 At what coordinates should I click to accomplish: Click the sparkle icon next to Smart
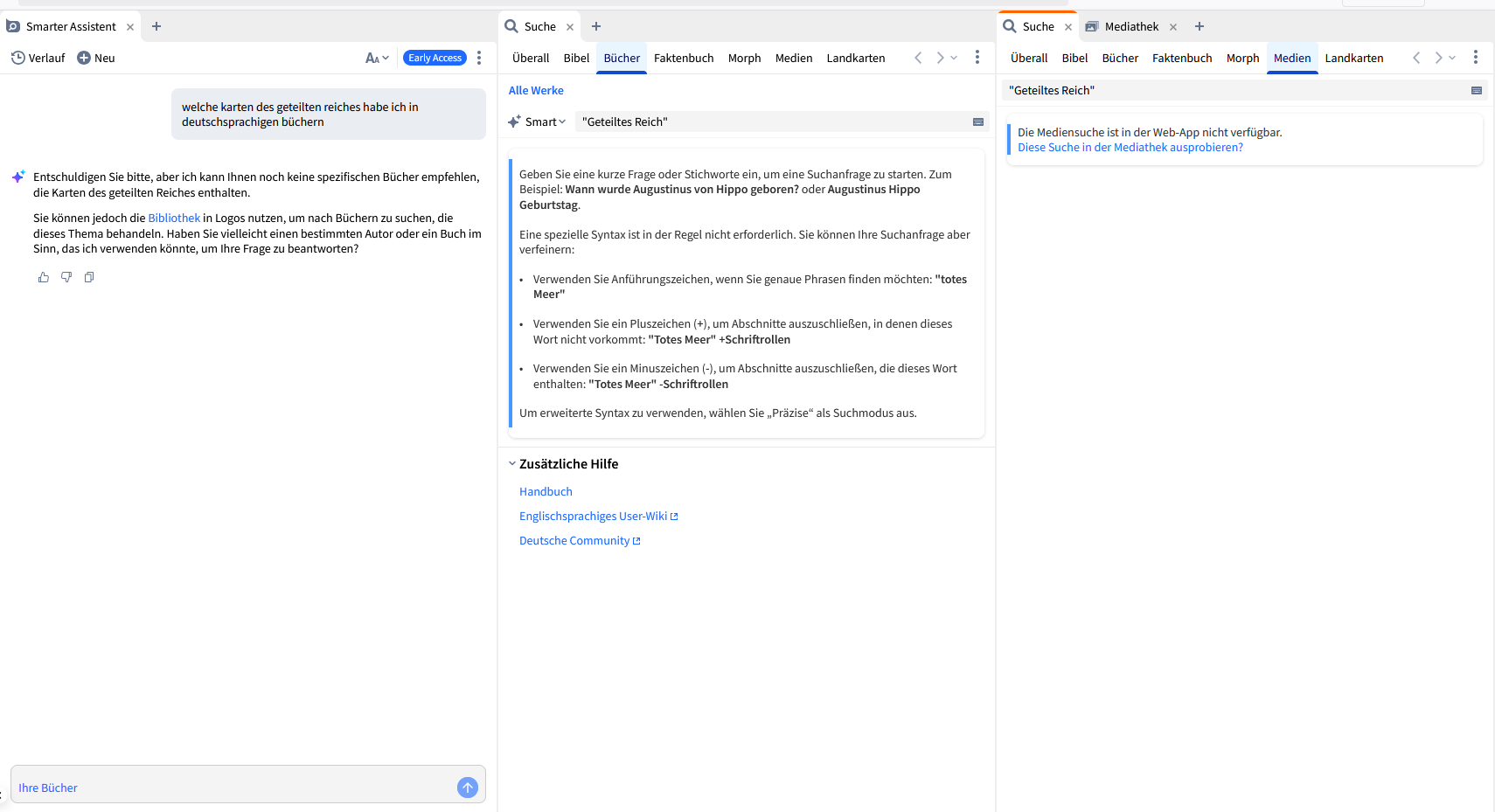(513, 121)
